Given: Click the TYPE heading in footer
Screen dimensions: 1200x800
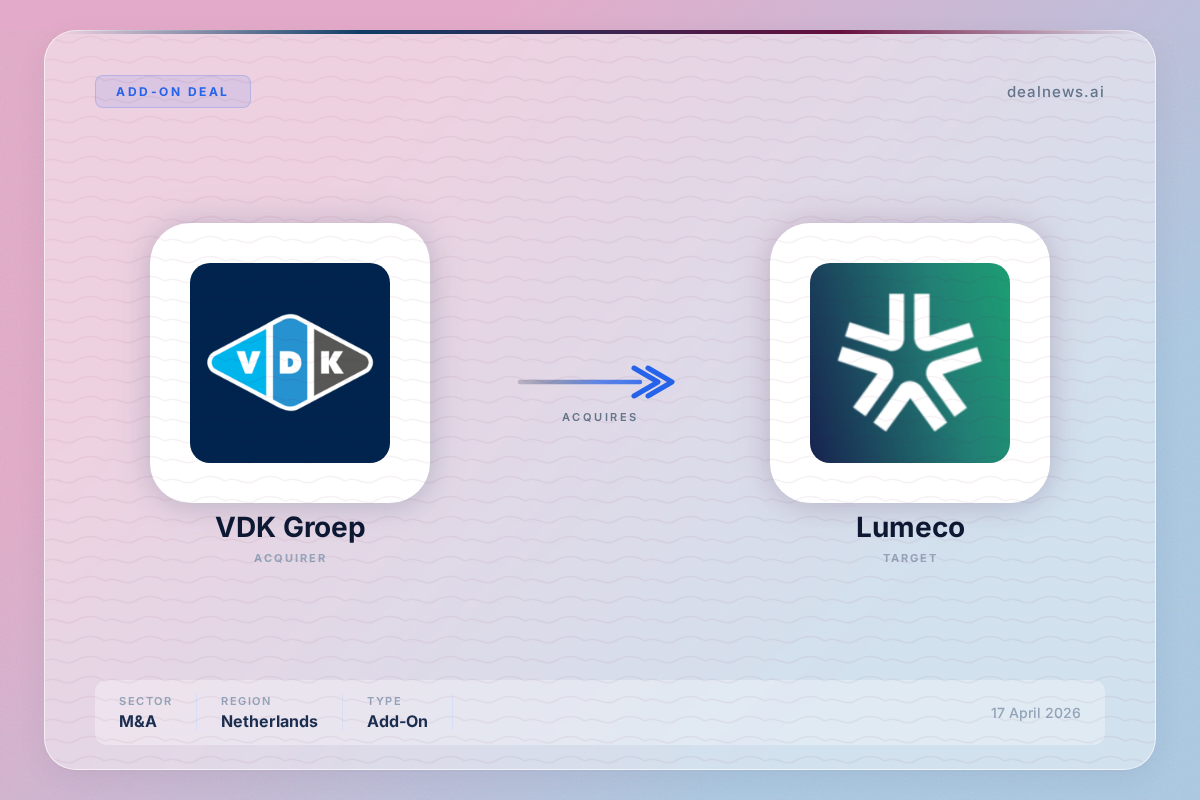Looking at the screenshot, I should [x=383, y=701].
